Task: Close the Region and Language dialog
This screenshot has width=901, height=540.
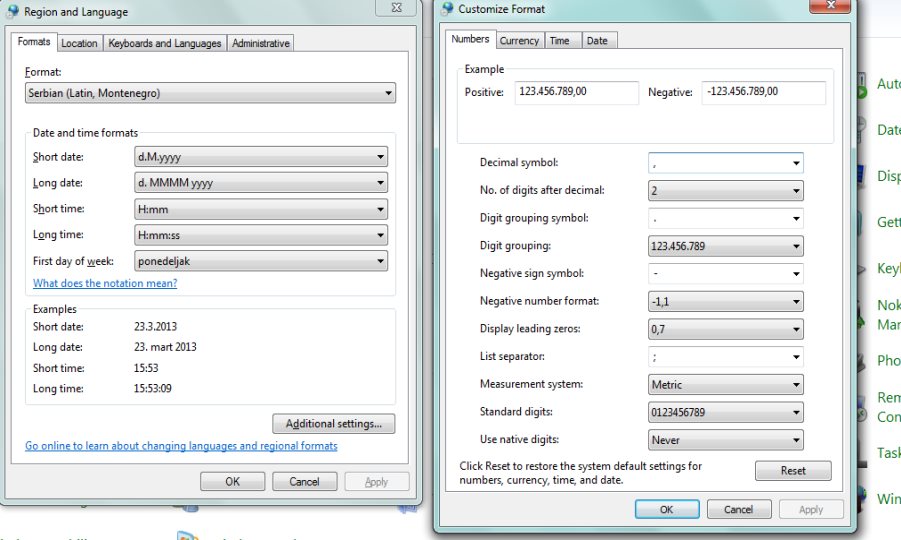Action: pos(396,7)
